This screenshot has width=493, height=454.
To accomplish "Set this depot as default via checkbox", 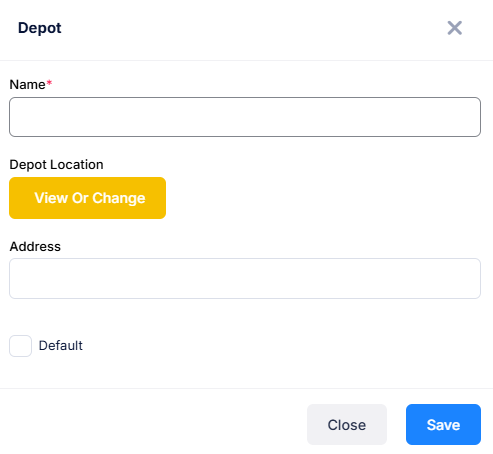I will click(21, 346).
